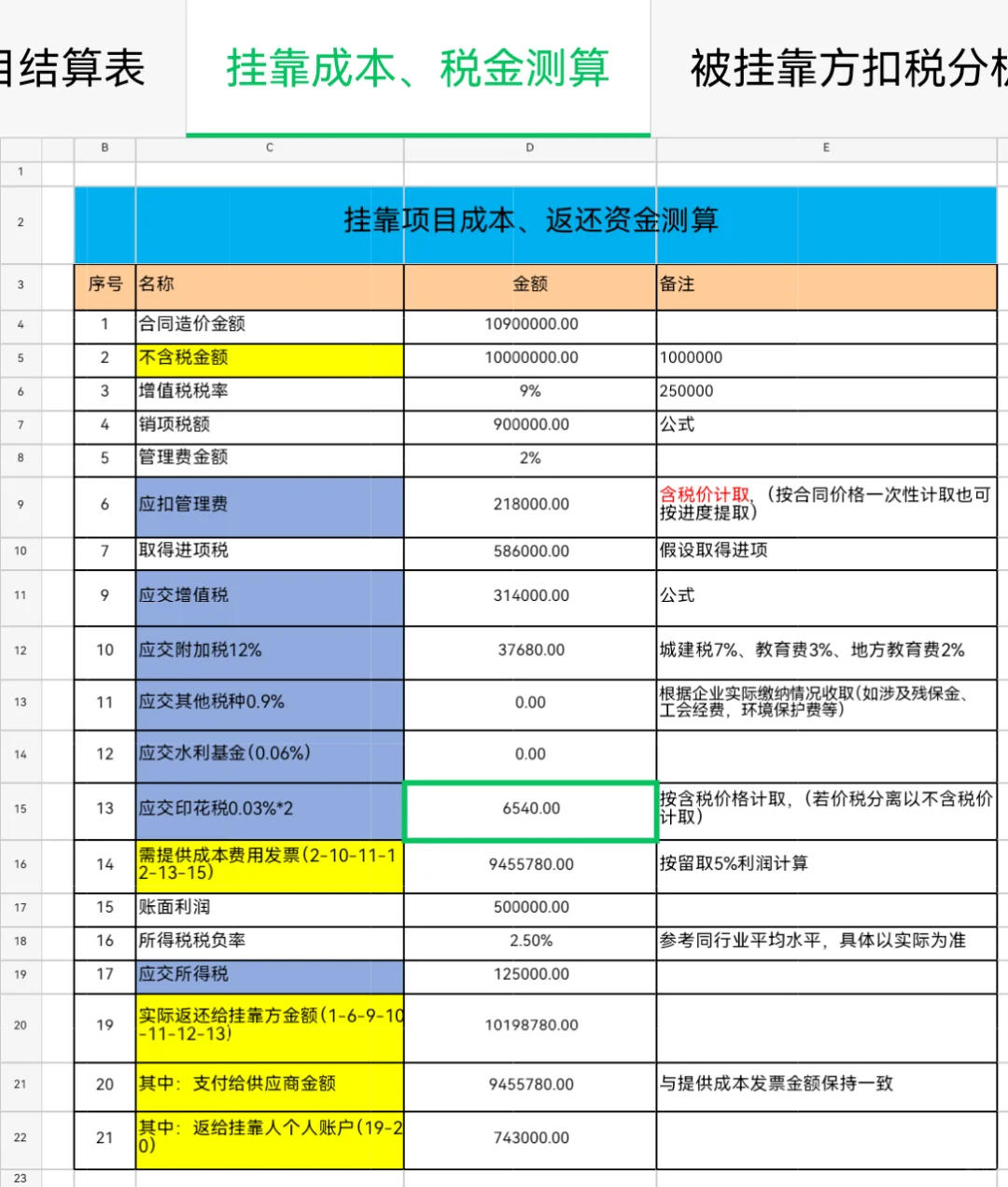Select the 含税价计取 note cell
Image resolution: width=1008 pixels, height=1187 pixels.
coord(826,505)
